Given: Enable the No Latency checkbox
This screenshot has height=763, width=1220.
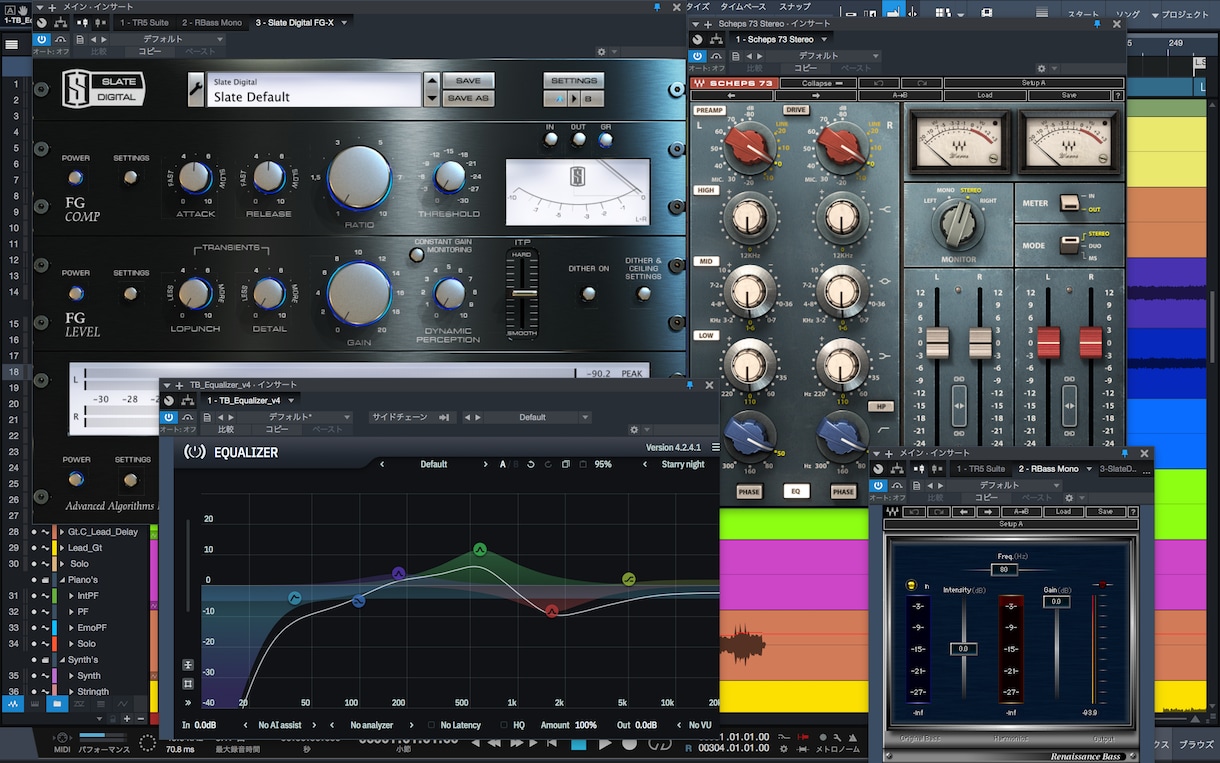Looking at the screenshot, I should pos(431,725).
